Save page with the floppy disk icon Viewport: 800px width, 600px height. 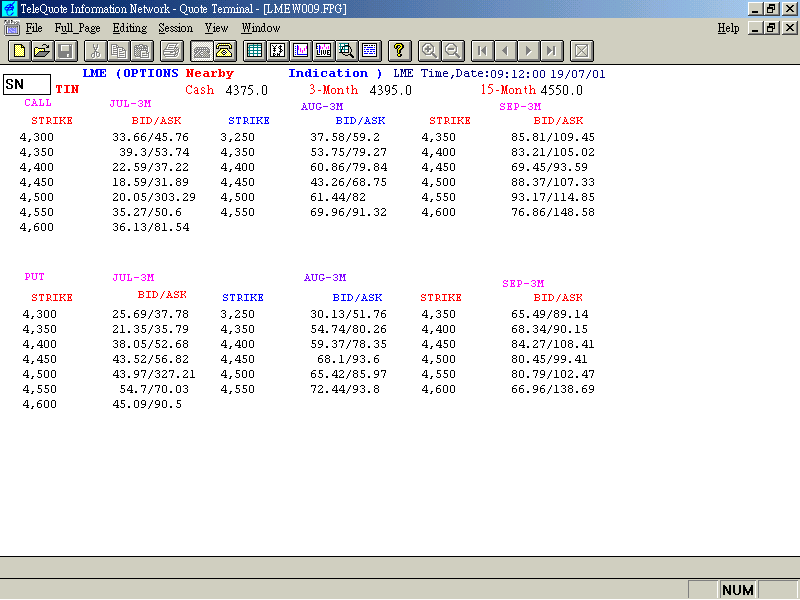(x=65, y=51)
